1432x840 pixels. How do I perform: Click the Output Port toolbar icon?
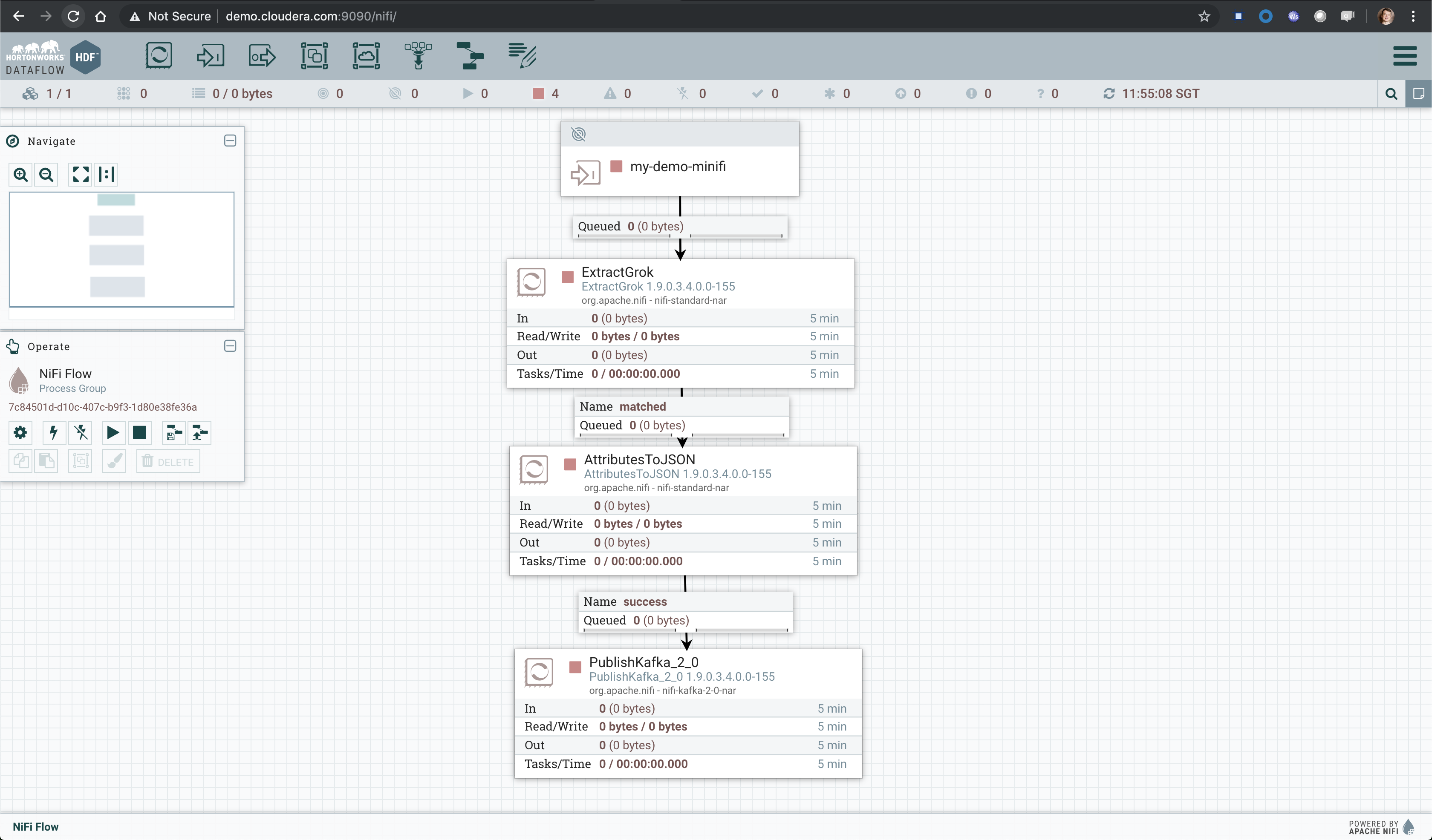point(262,56)
